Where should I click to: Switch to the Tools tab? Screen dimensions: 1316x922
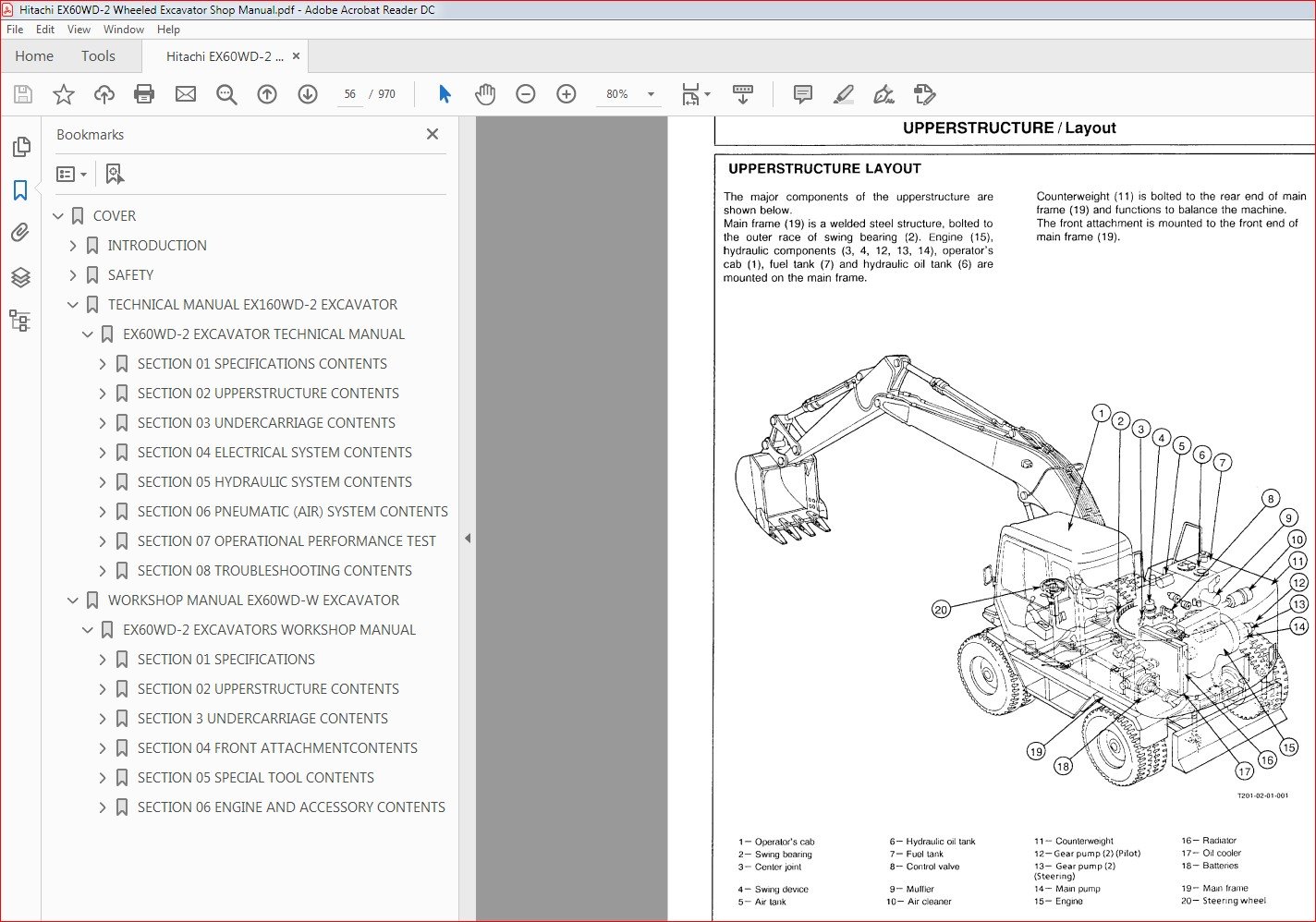98,56
